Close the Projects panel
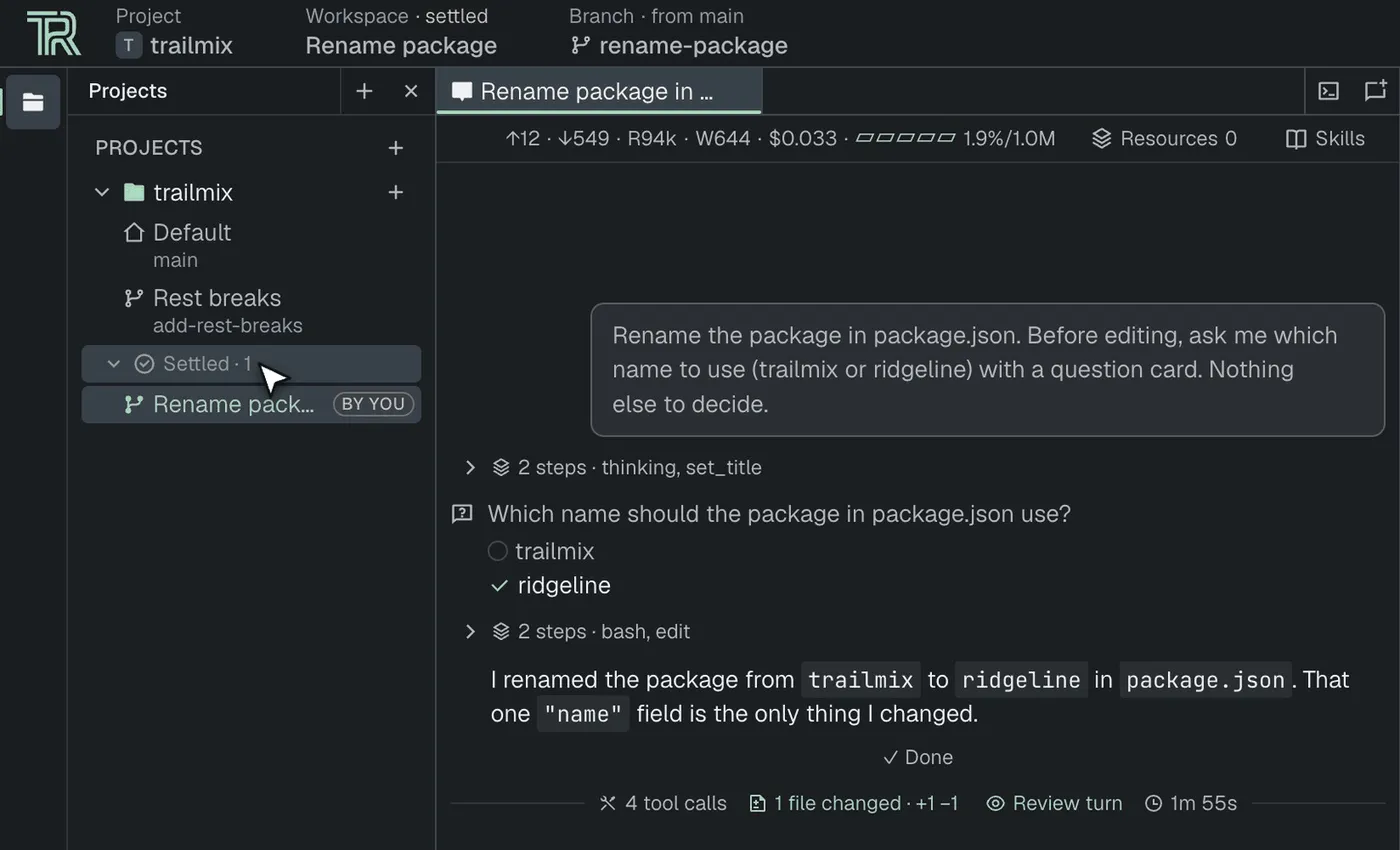Screen dimensions: 1400x850 411,91
